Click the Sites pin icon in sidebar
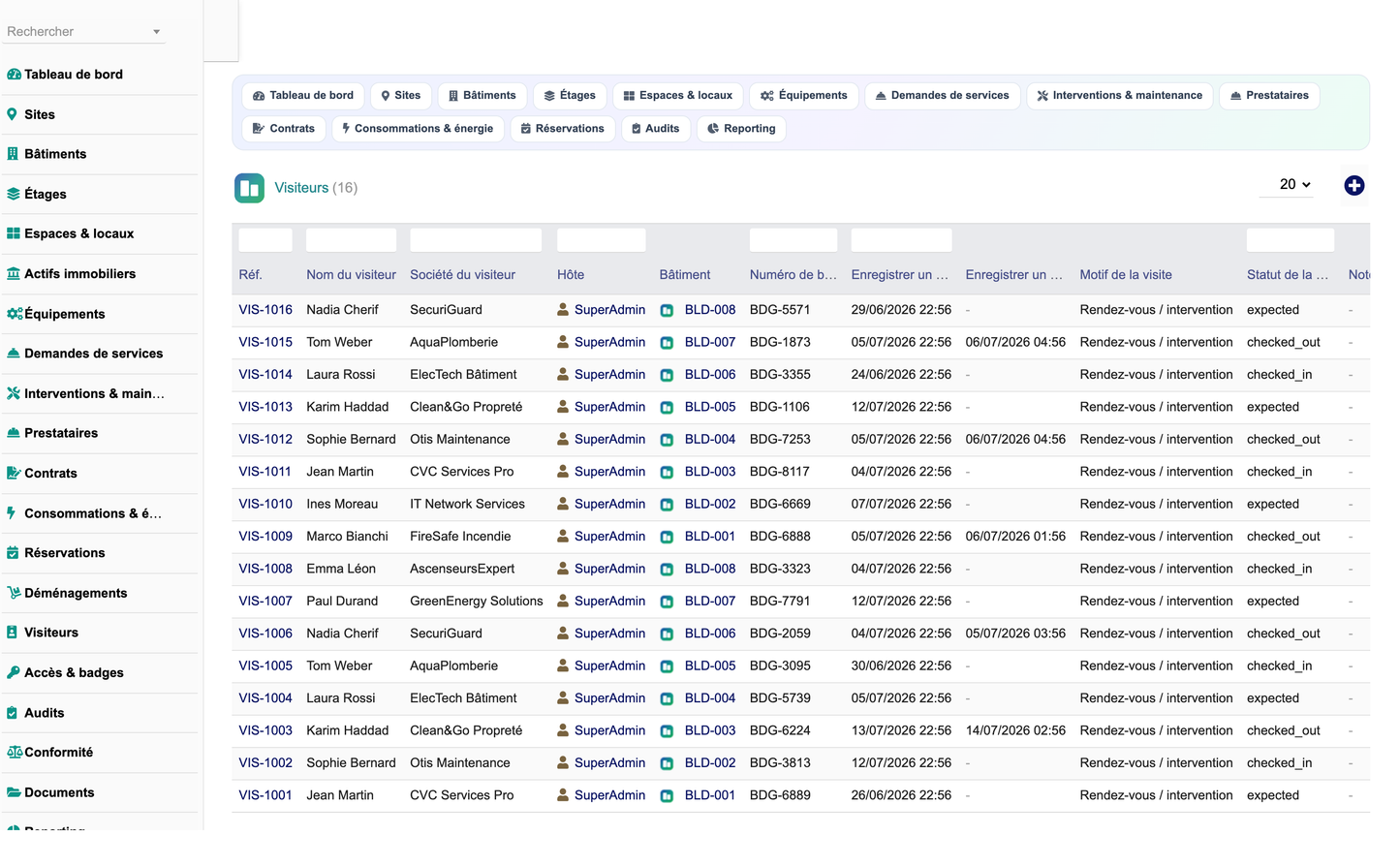The image size is (1400, 866). pyautogui.click(x=13, y=114)
